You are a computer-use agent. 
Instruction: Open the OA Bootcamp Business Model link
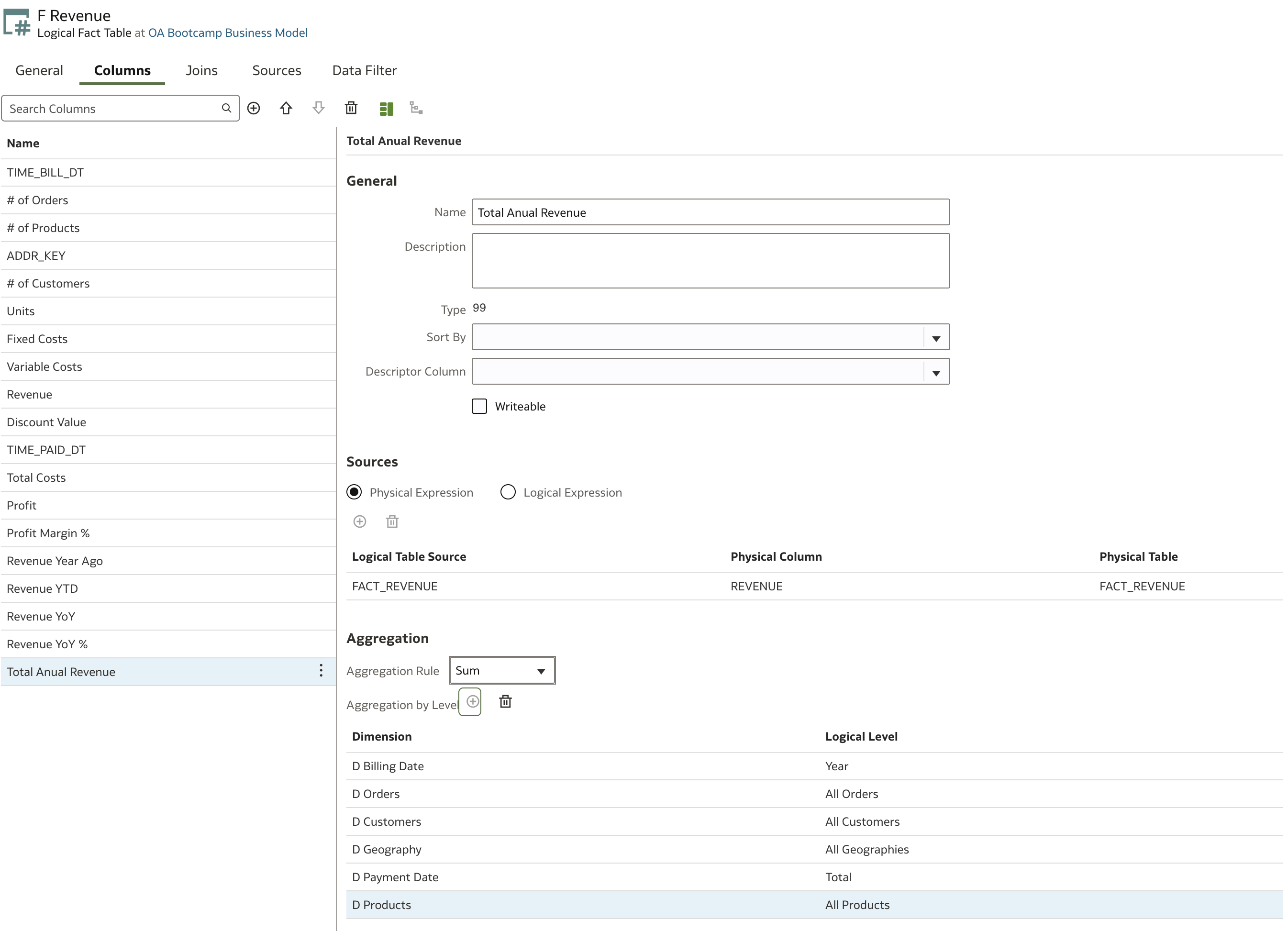(x=228, y=33)
